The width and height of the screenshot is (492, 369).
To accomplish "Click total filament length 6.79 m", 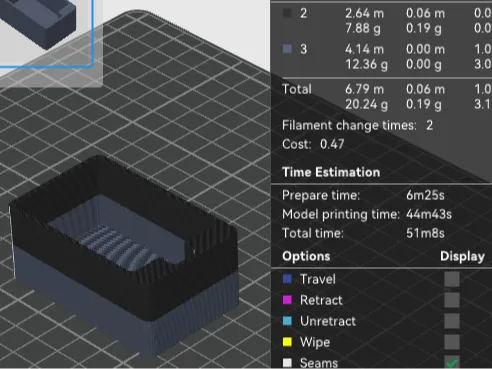I will [x=364, y=89].
